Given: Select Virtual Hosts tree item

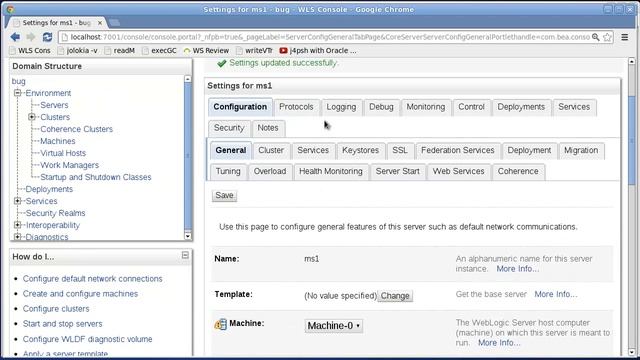Looking at the screenshot, I should (x=63, y=153).
